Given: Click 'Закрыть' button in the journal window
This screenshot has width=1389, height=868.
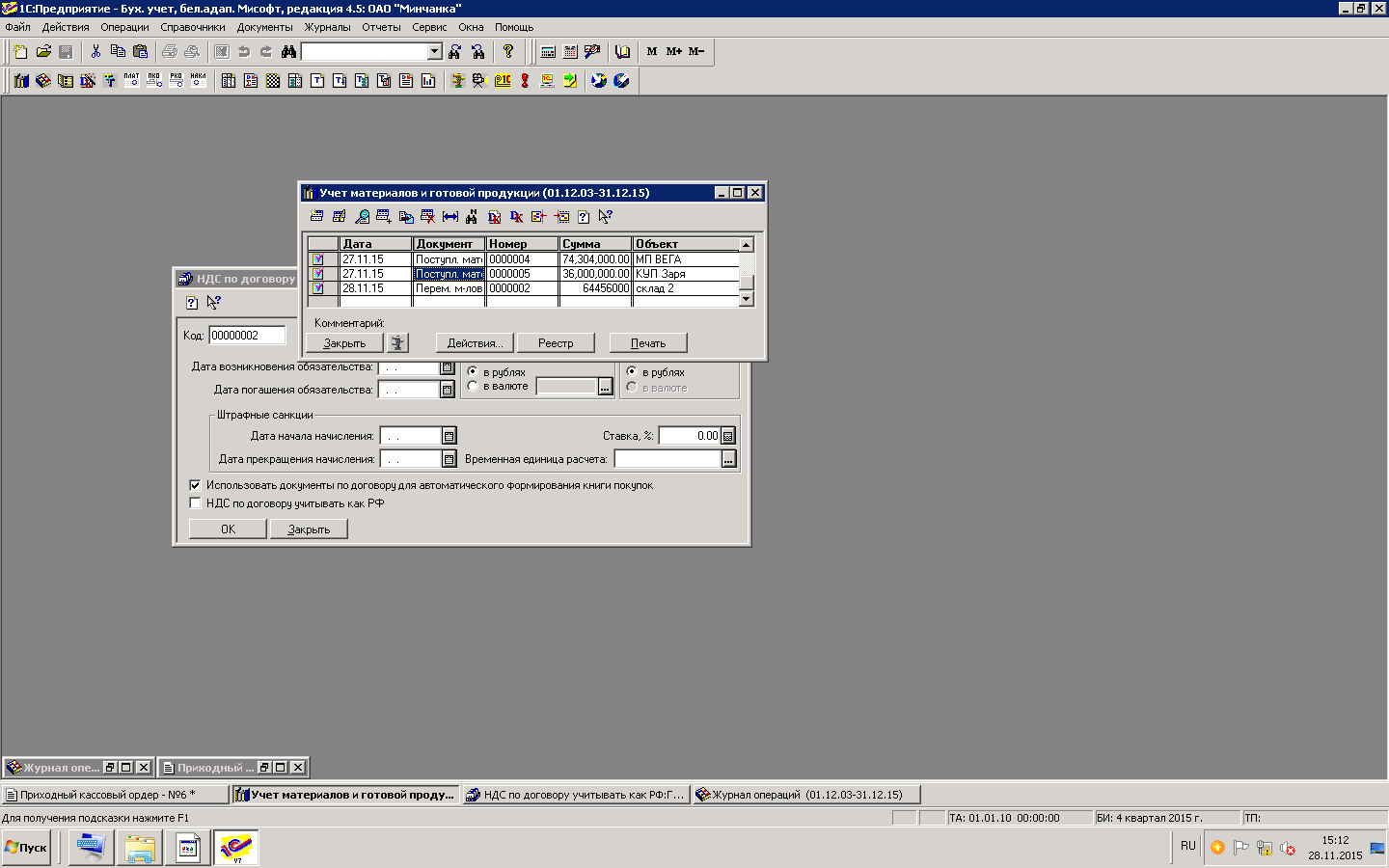Looking at the screenshot, I should pos(344,342).
